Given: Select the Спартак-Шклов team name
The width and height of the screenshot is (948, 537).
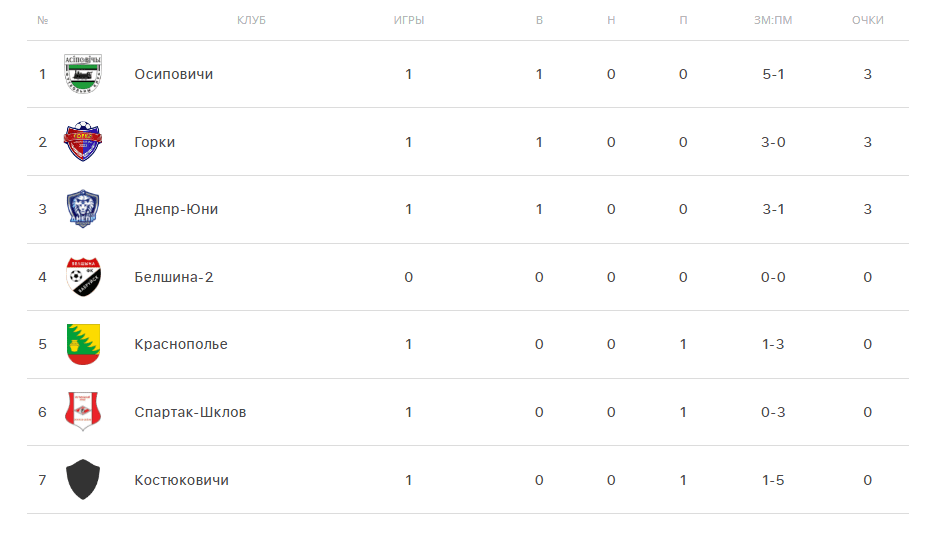Looking at the screenshot, I should coord(190,412).
